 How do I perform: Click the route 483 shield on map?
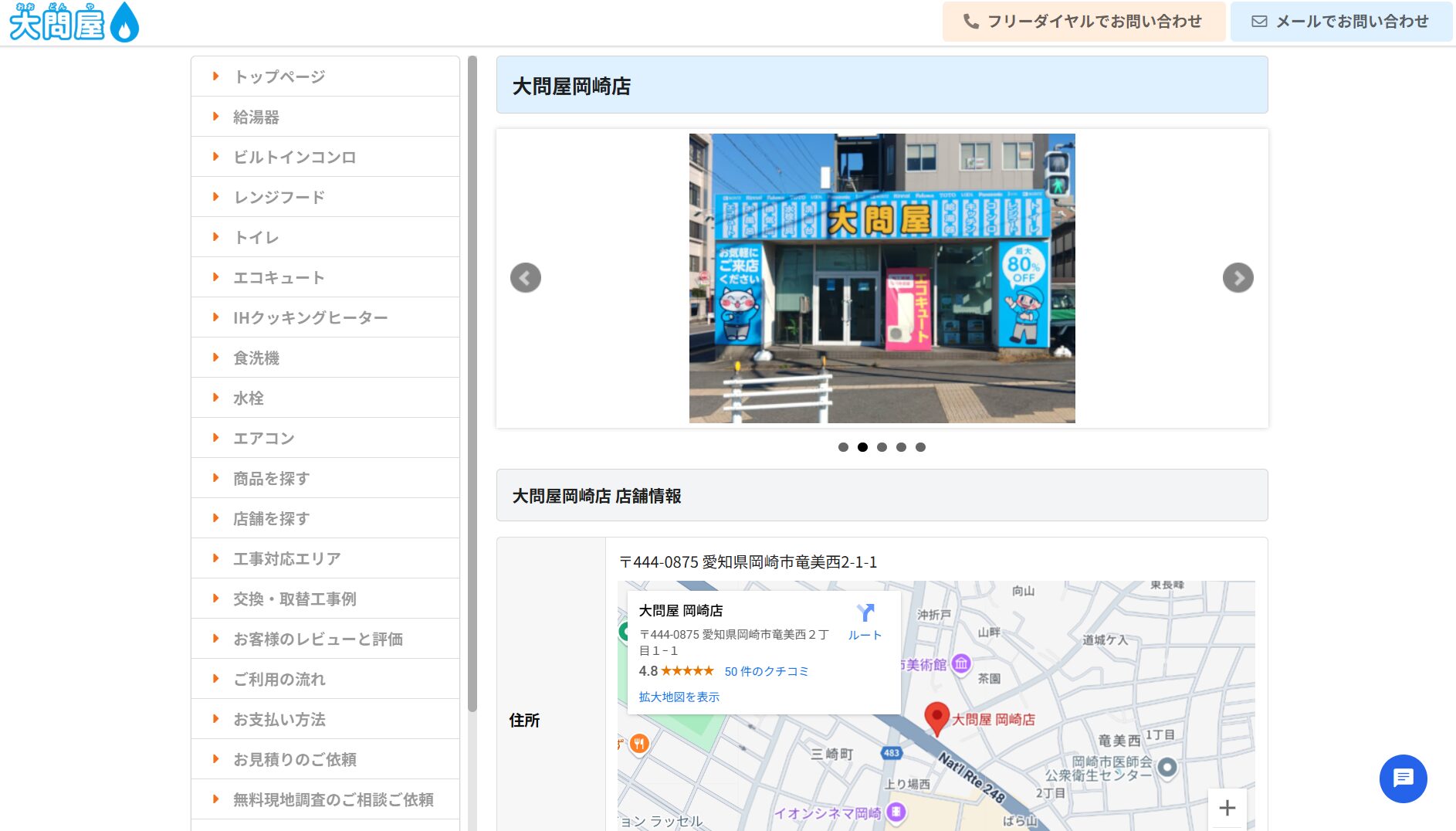[892, 752]
